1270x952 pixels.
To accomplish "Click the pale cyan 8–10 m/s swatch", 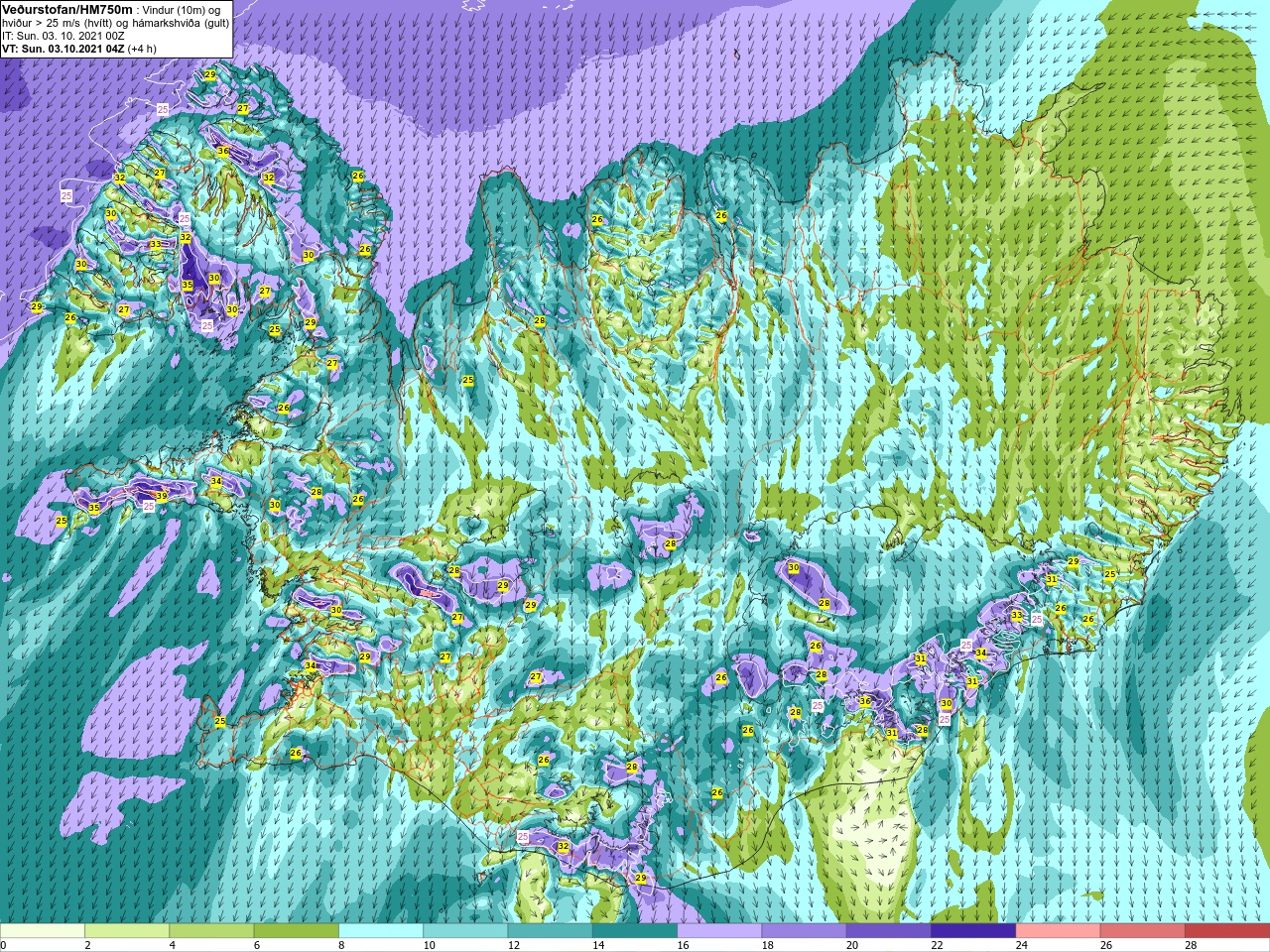I will coord(381,931).
